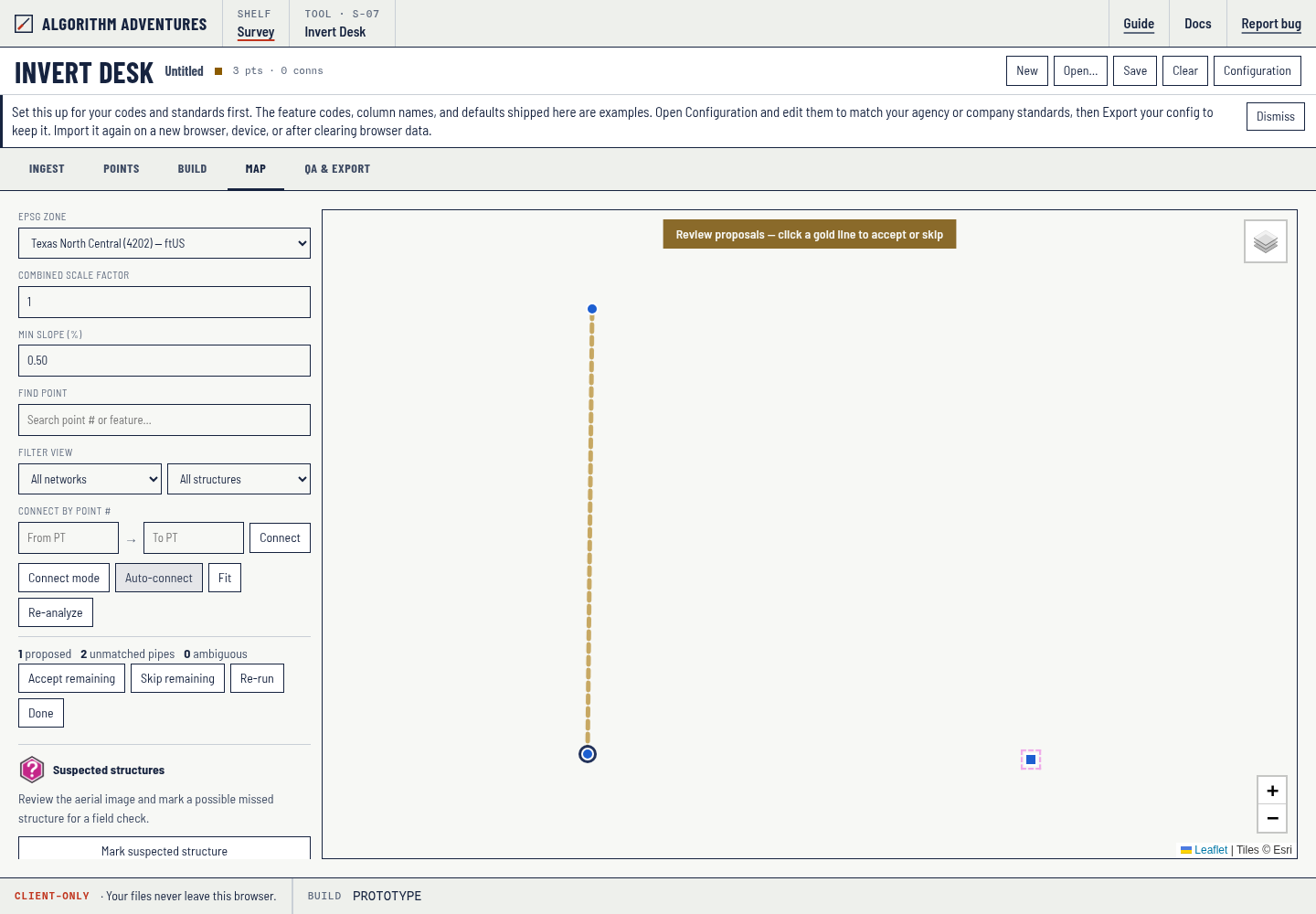Screen dimensions: 1316x914
Task: Click the Re-run button
Action: (x=257, y=678)
